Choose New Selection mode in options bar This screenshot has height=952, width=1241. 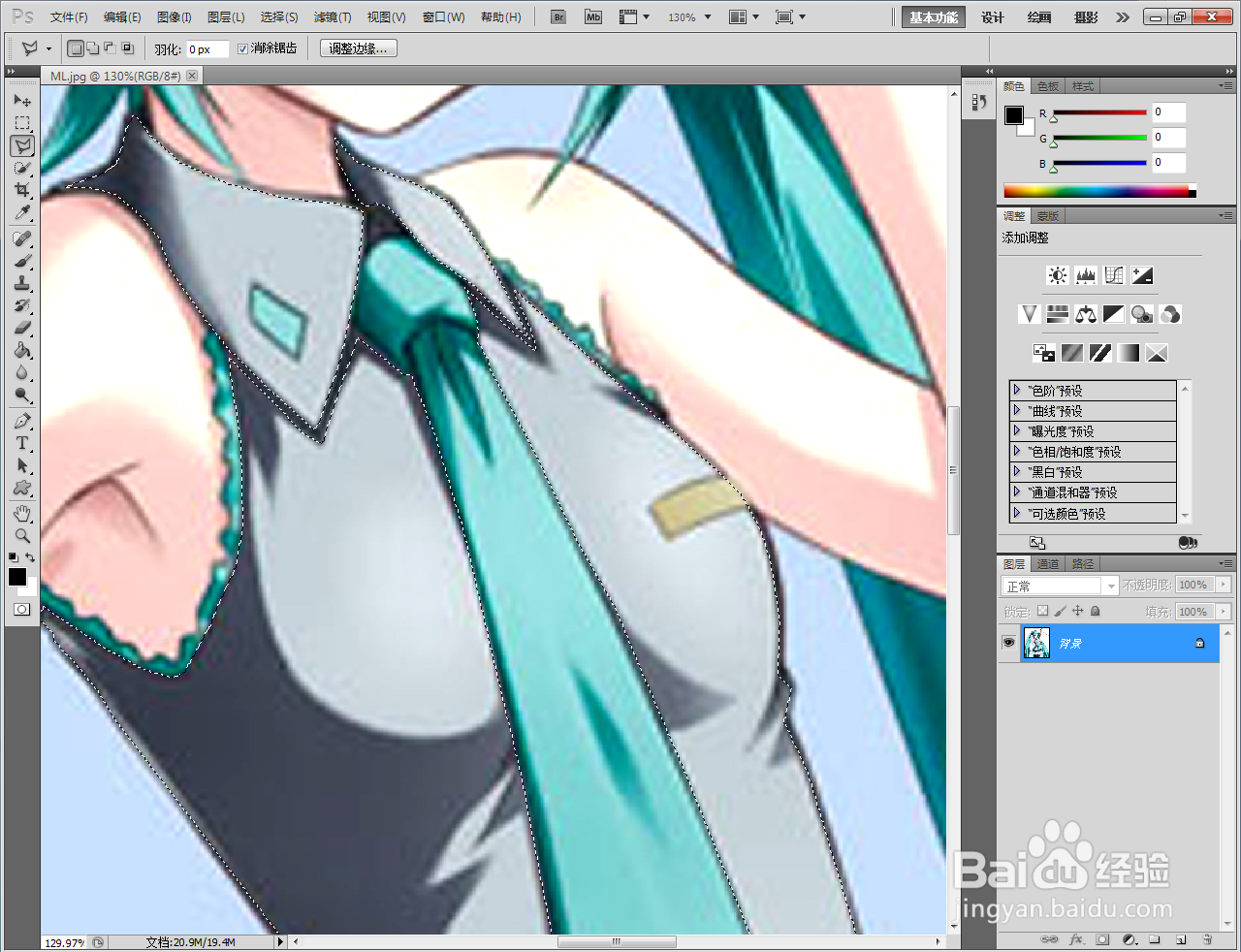tap(77, 48)
